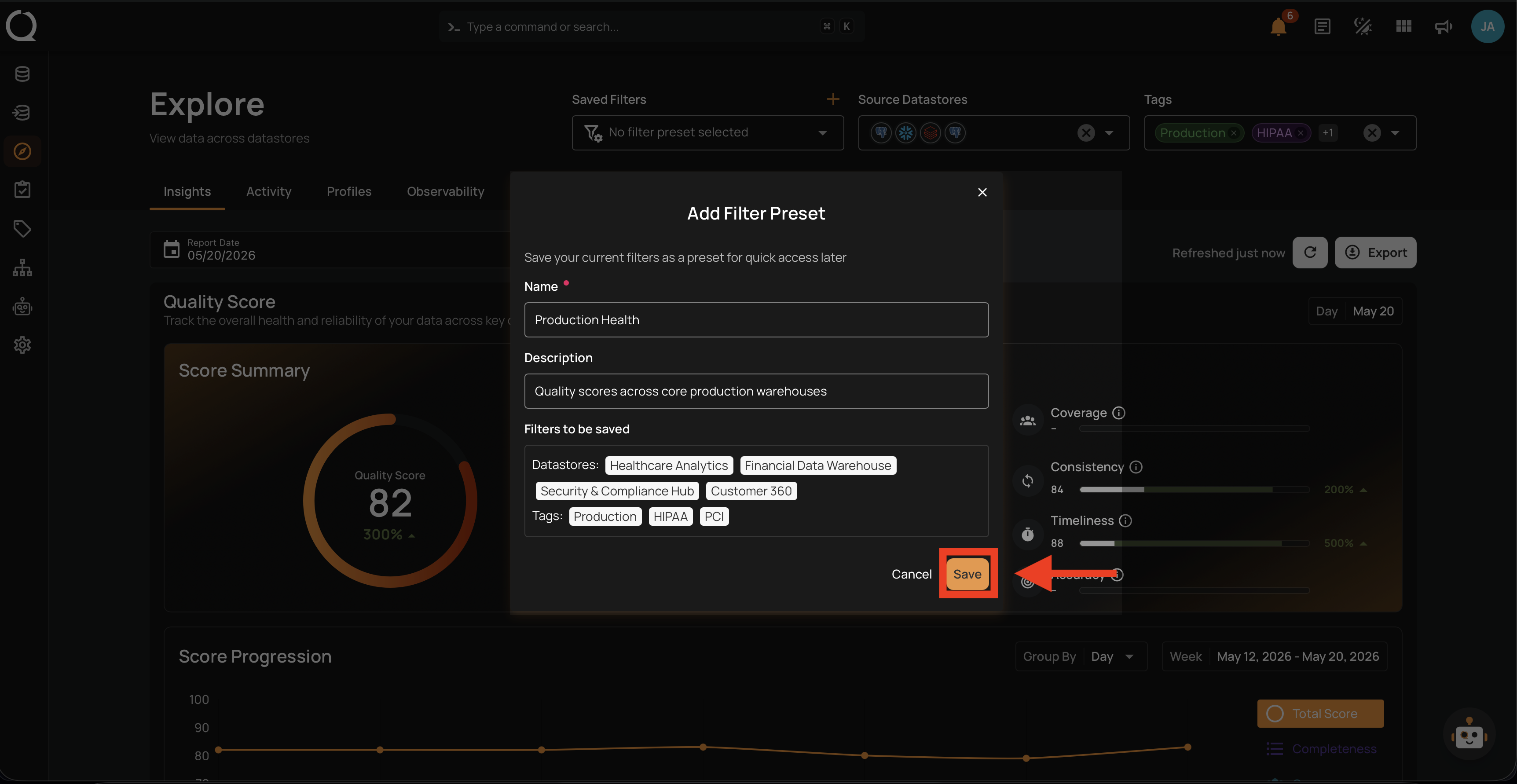Open the Group By Day dropdown
Image resolution: width=1517 pixels, height=784 pixels.
[1081, 657]
